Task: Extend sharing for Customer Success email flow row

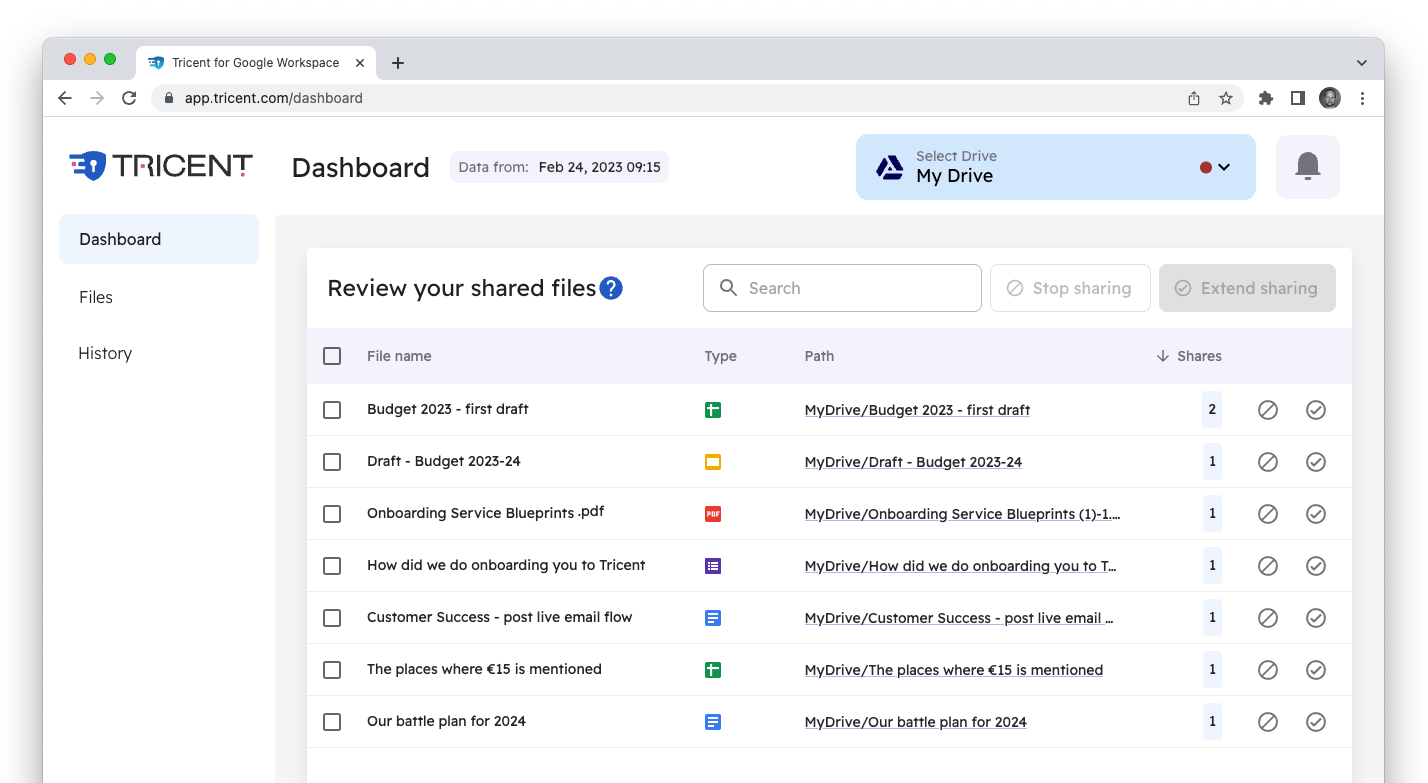Action: tap(1316, 618)
